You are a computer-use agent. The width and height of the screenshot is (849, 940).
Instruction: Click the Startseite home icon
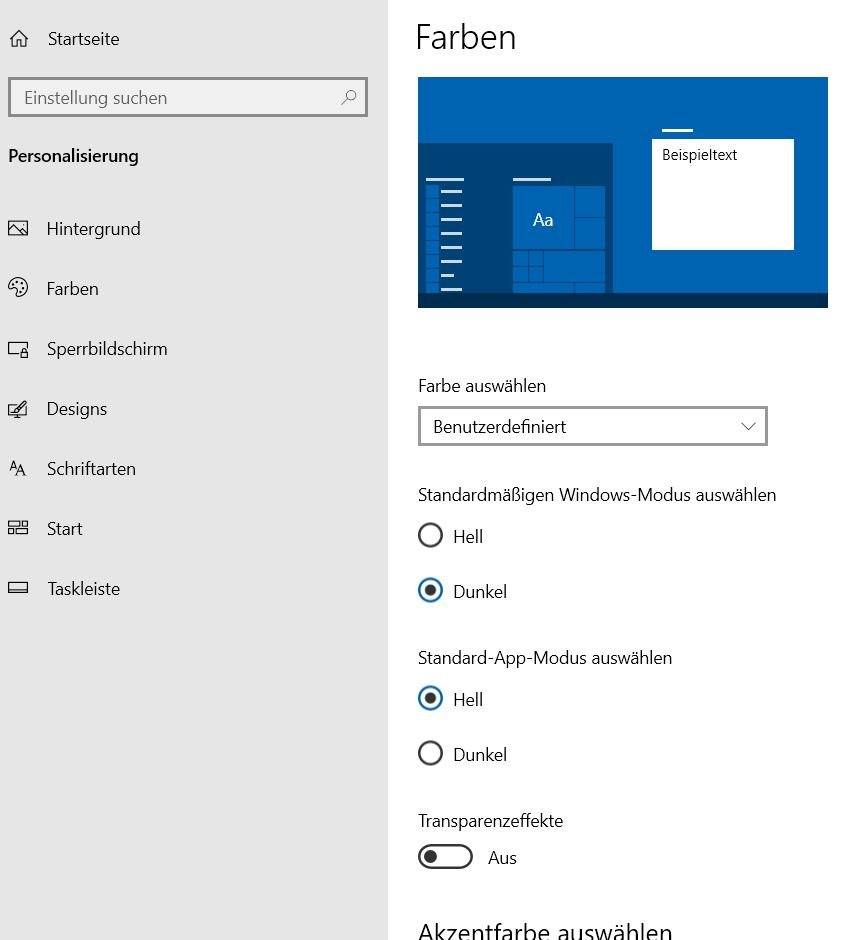(19, 39)
